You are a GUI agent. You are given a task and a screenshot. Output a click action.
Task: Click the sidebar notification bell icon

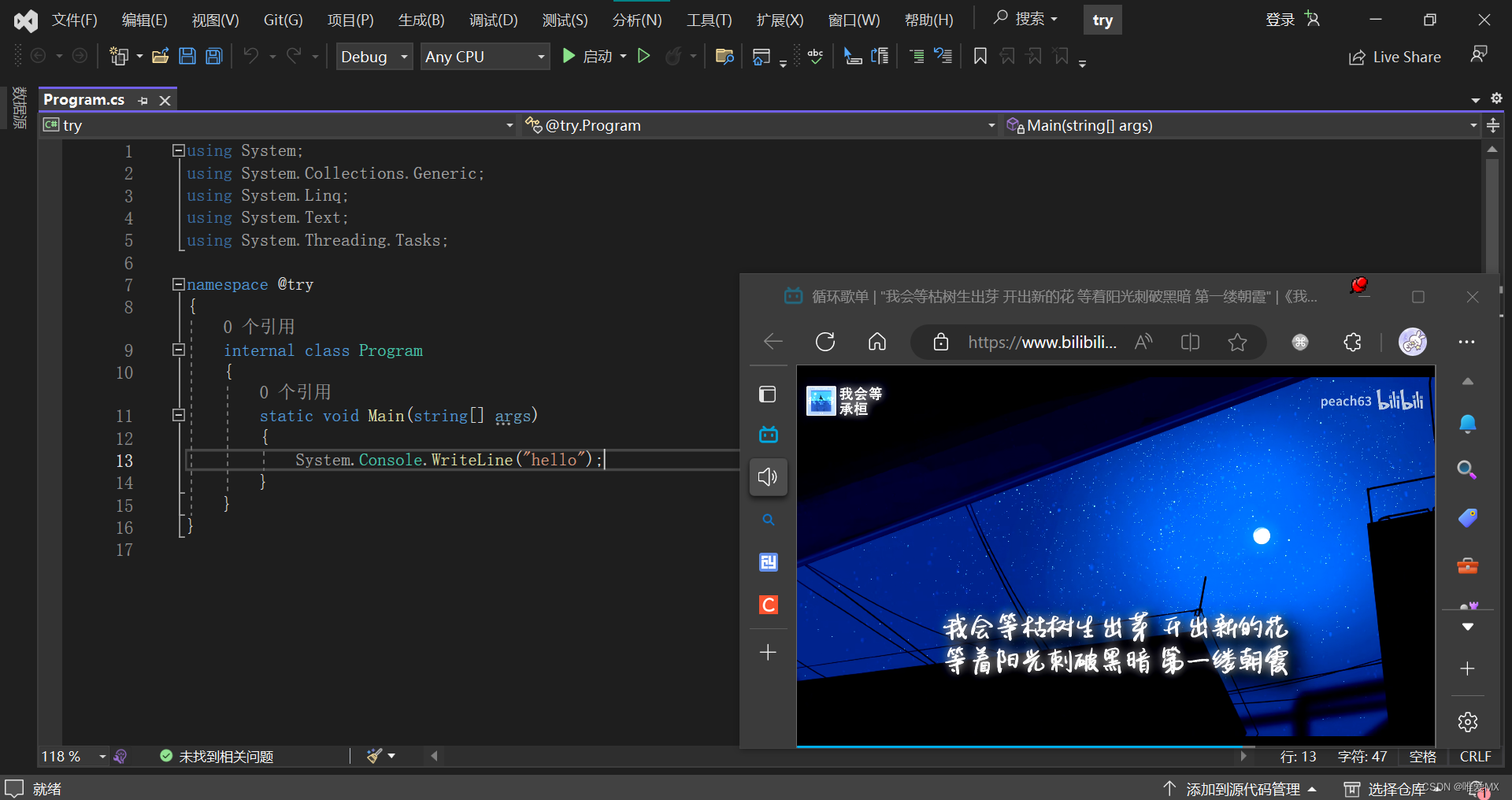click(1467, 424)
